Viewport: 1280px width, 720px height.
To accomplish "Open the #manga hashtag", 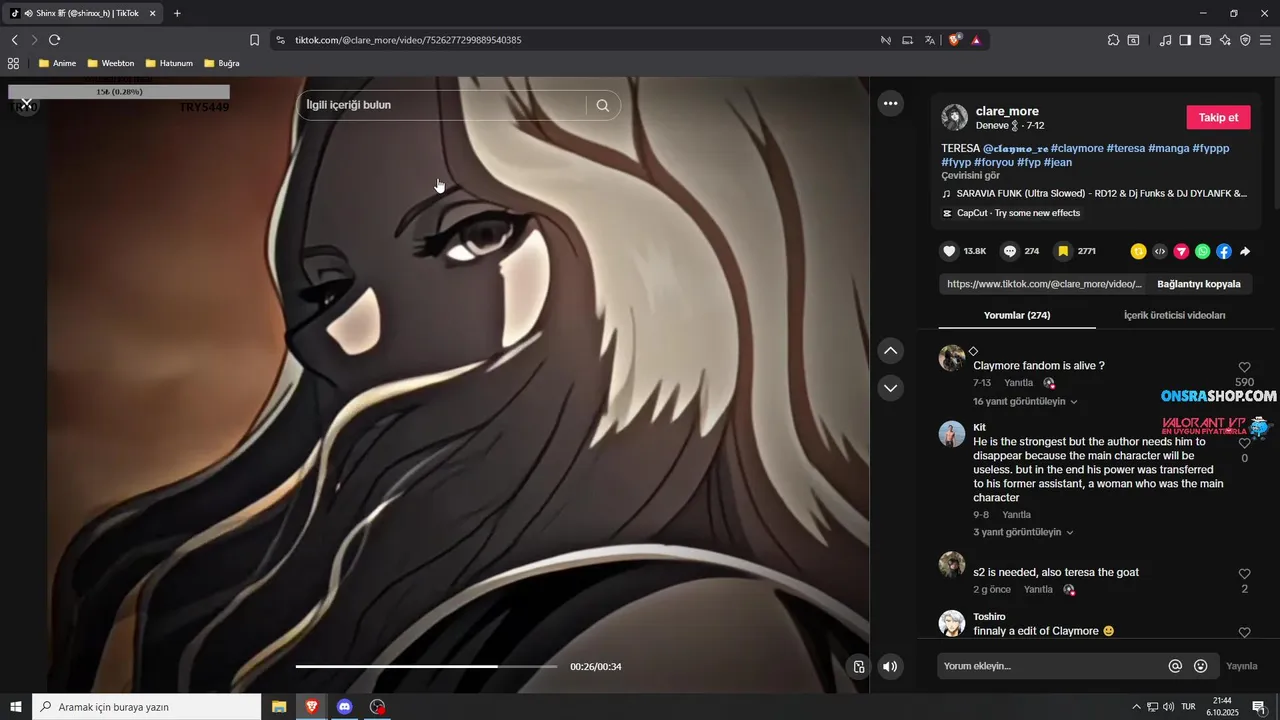I will point(1168,148).
